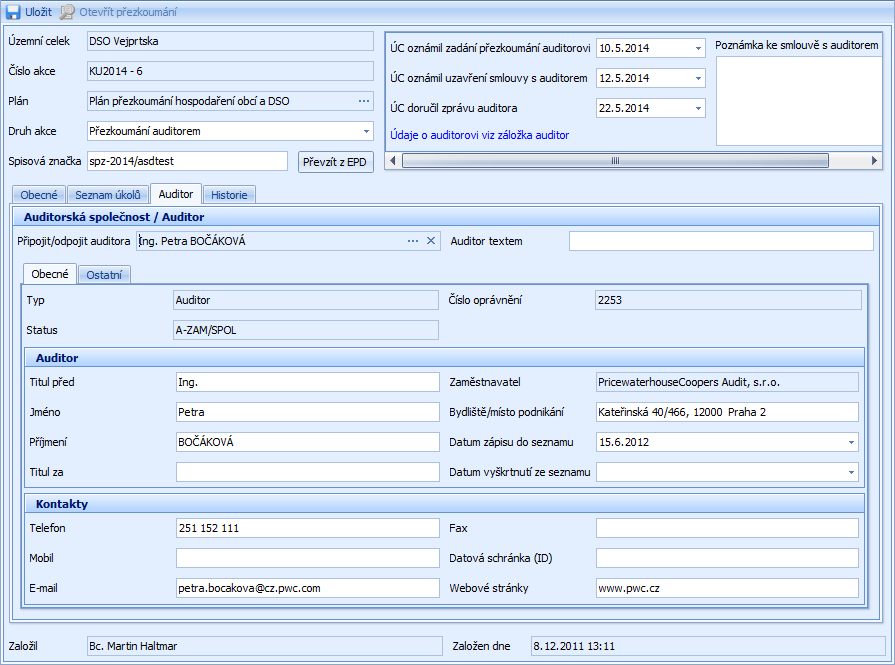
Task: Clear attached auditor with the X icon
Action: point(431,241)
